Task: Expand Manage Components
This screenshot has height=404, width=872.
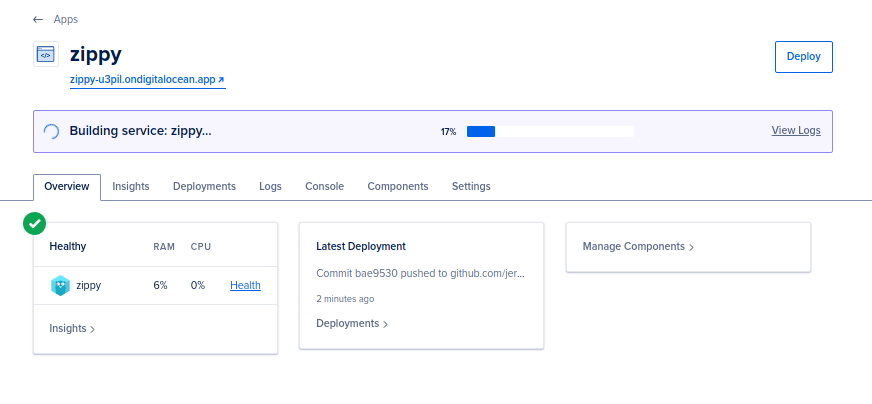Action: [x=638, y=246]
